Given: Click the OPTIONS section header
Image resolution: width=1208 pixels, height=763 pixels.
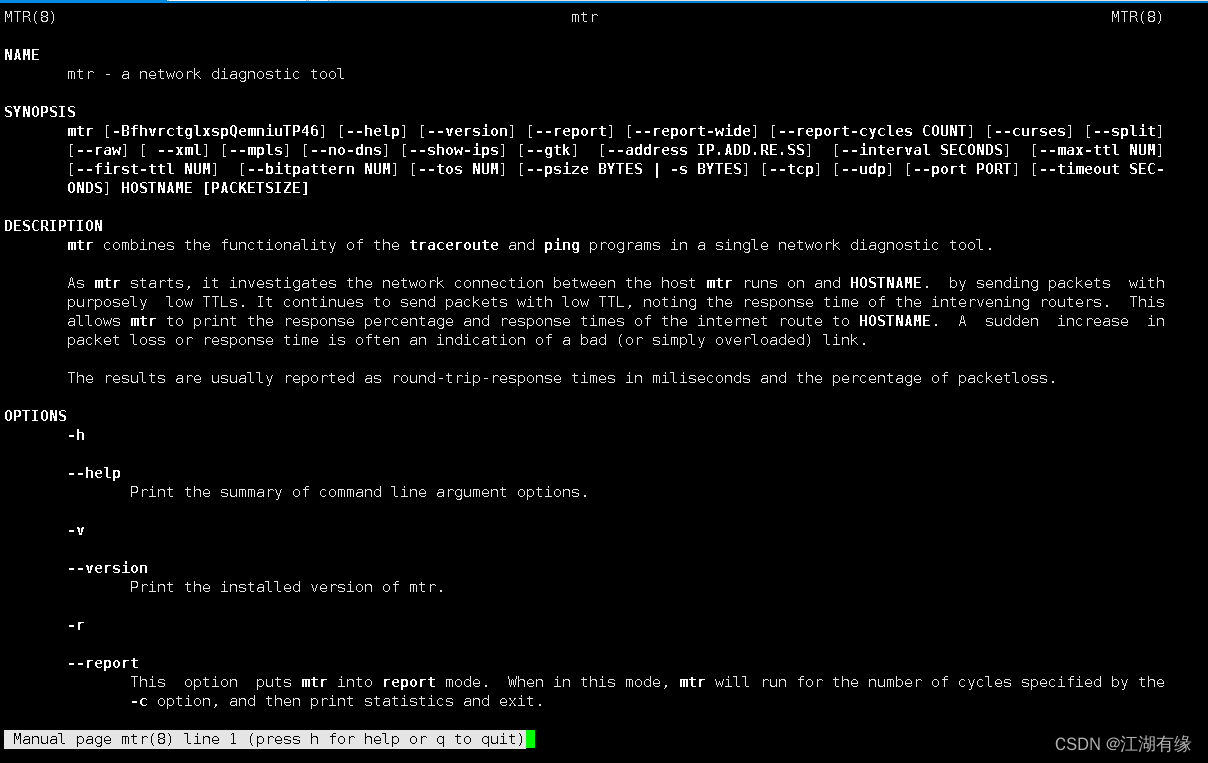Looking at the screenshot, I should coord(35,415).
